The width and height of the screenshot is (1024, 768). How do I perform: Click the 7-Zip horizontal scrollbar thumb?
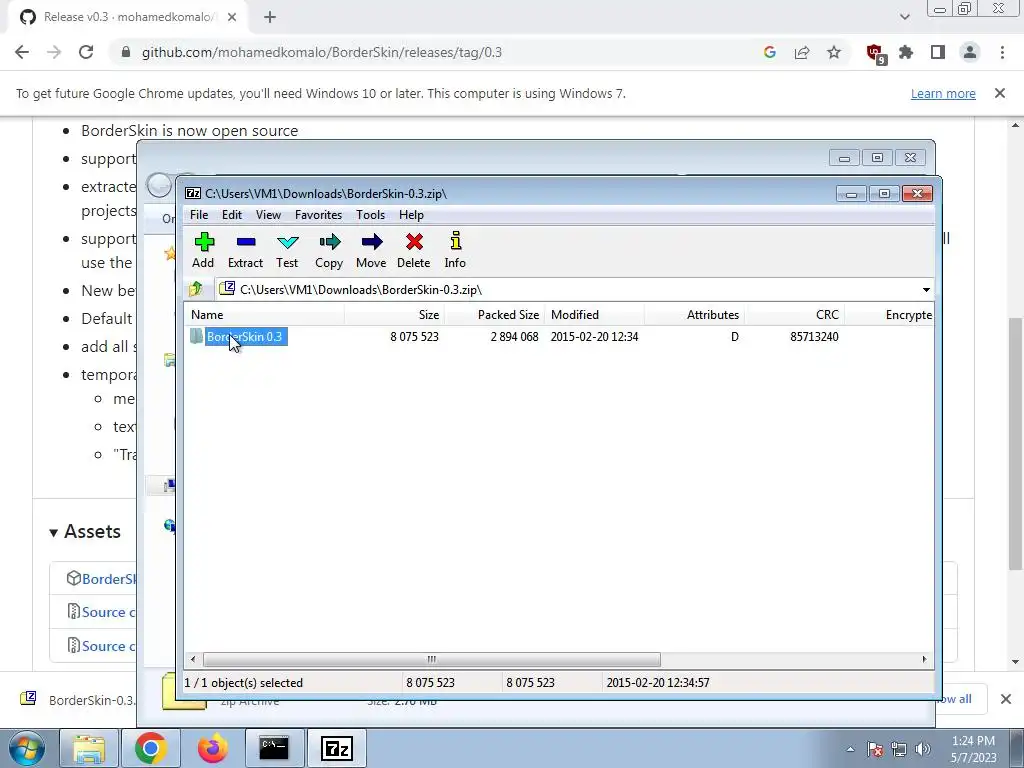point(431,660)
